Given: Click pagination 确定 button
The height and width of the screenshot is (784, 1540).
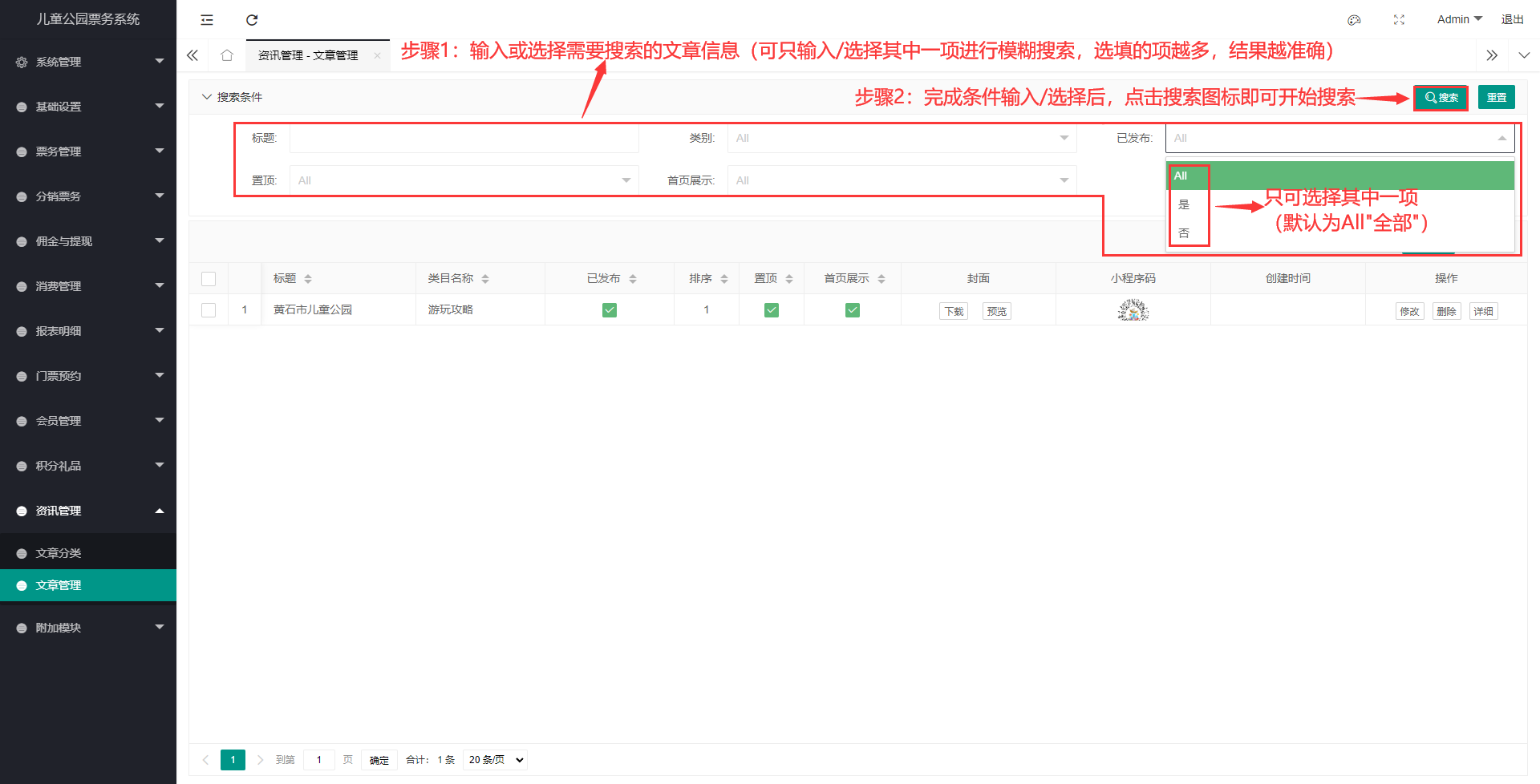Looking at the screenshot, I should [379, 760].
